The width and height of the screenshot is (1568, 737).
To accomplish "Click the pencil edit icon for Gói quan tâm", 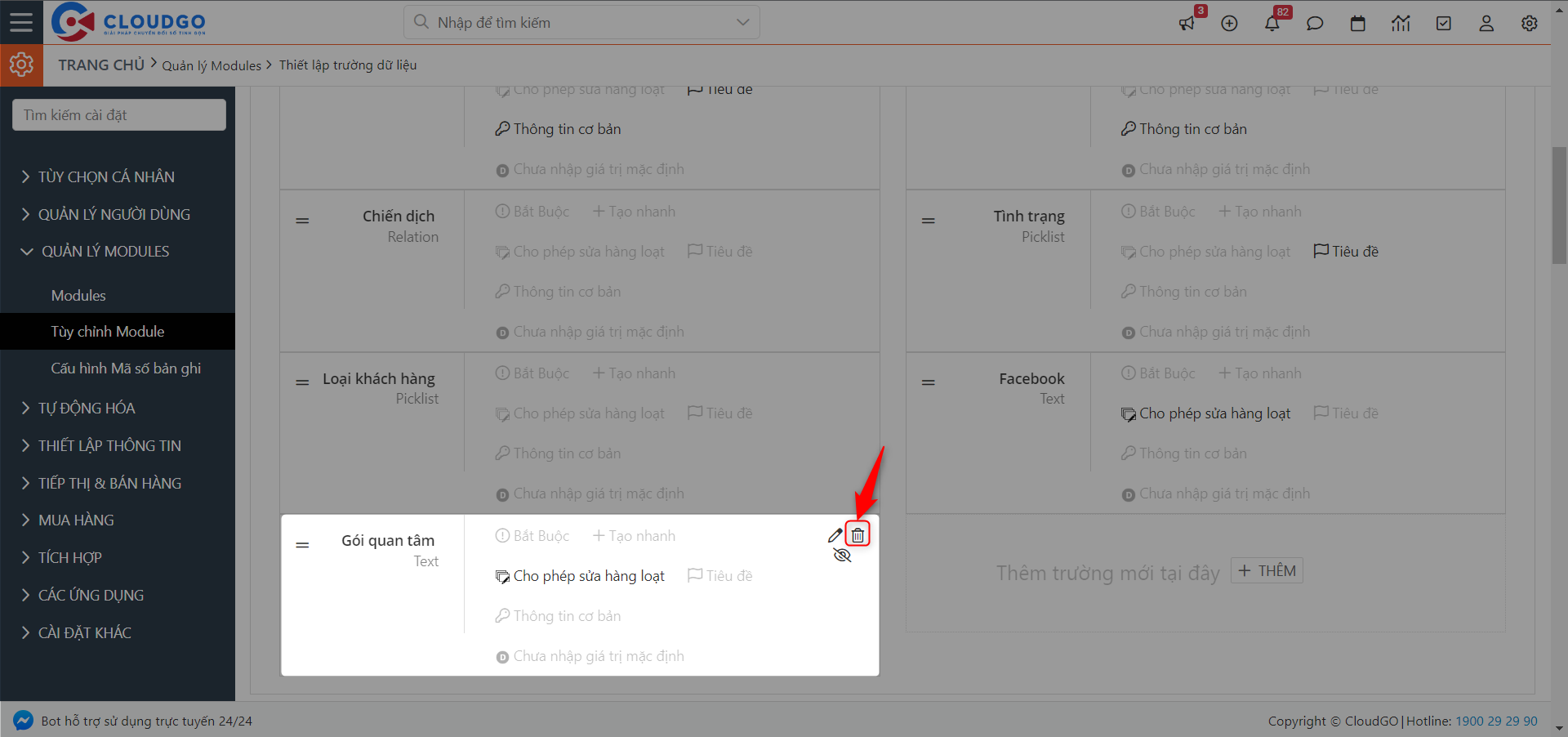I will point(835,536).
